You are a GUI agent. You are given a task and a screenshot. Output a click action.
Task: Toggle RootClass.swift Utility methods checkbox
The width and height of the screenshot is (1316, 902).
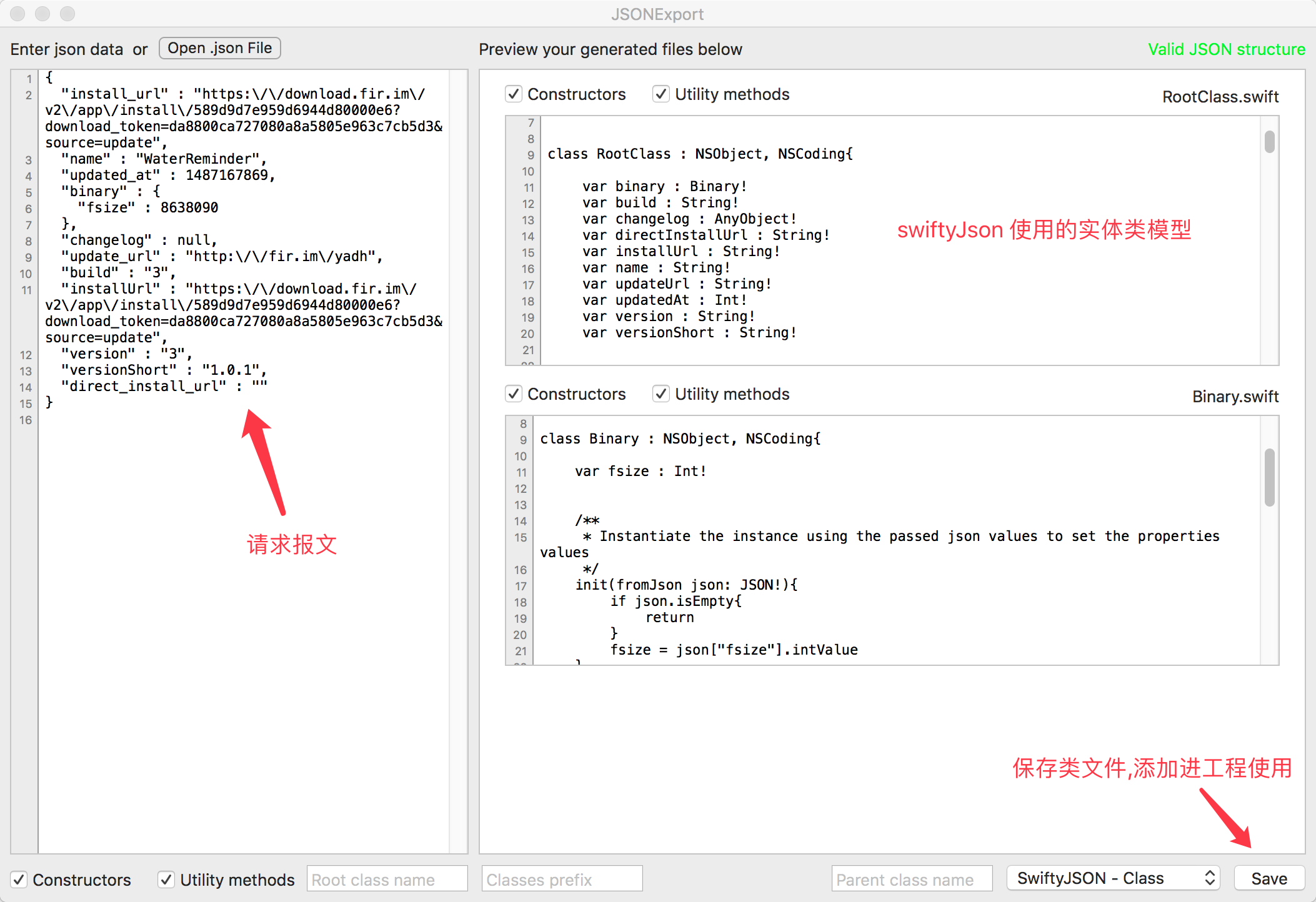[660, 94]
